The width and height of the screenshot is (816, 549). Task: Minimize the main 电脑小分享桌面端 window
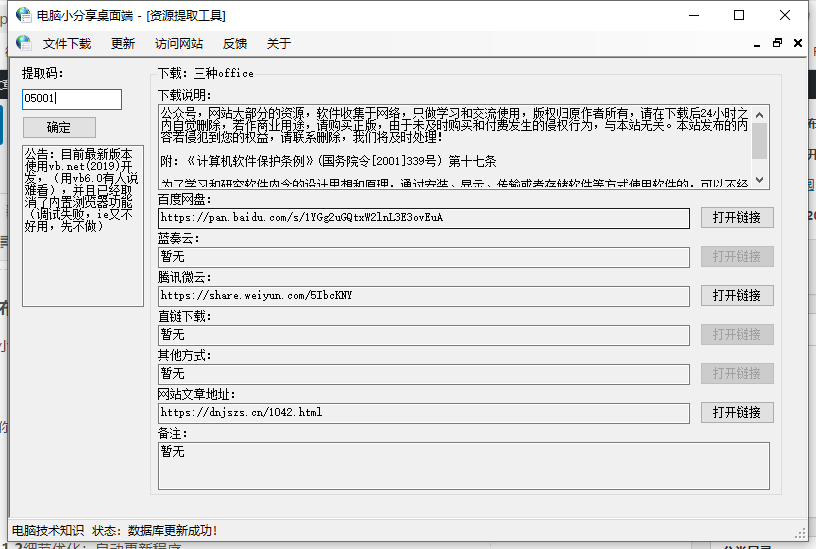pyautogui.click(x=694, y=15)
